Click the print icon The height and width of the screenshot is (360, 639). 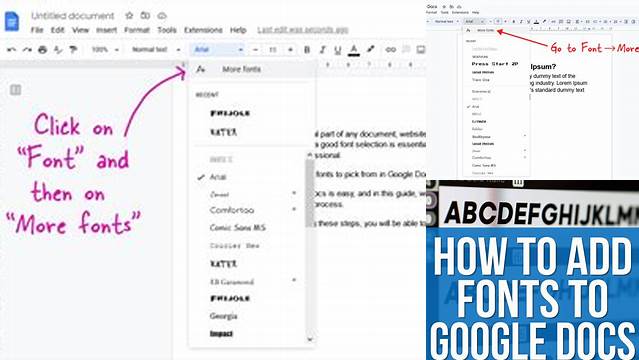point(42,50)
